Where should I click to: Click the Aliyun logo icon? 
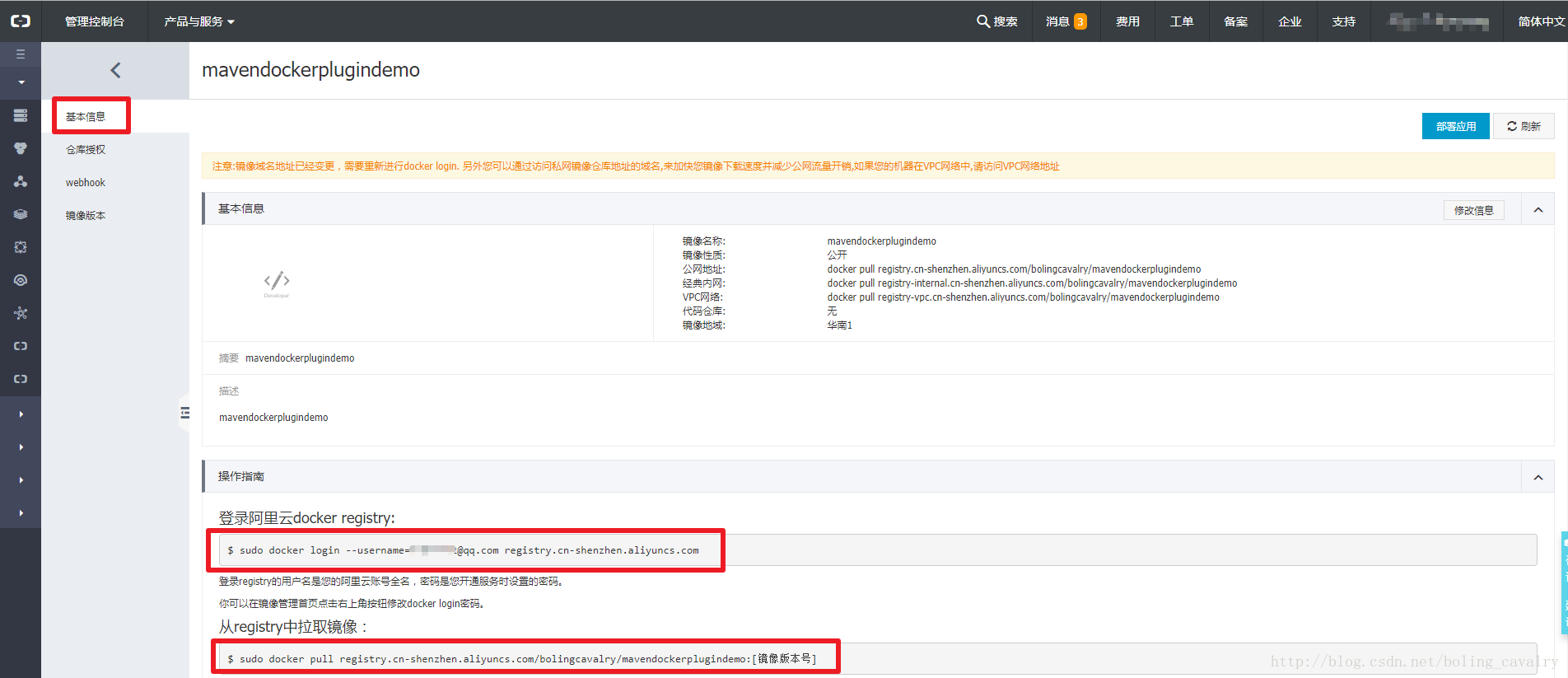click(x=21, y=21)
